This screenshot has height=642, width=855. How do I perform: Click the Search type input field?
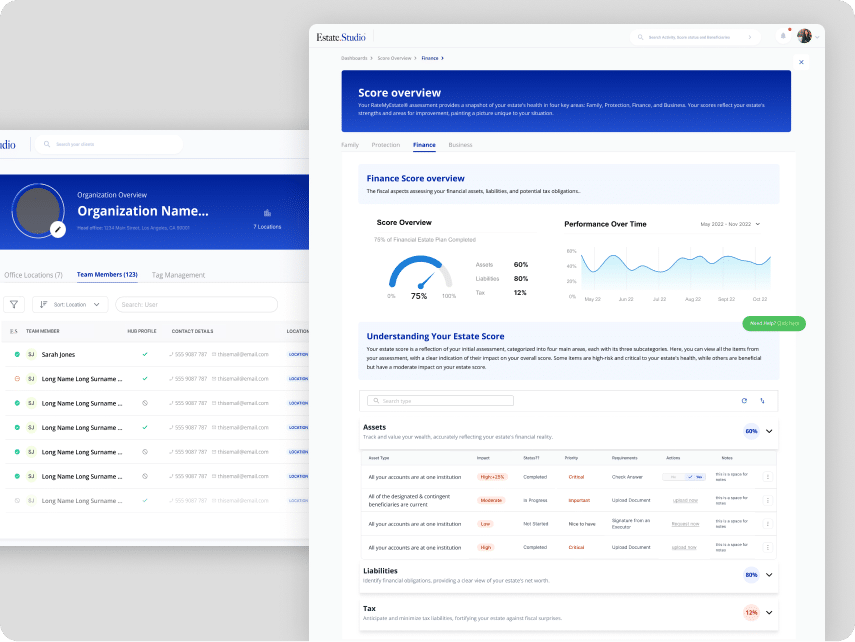pyautogui.click(x=440, y=400)
